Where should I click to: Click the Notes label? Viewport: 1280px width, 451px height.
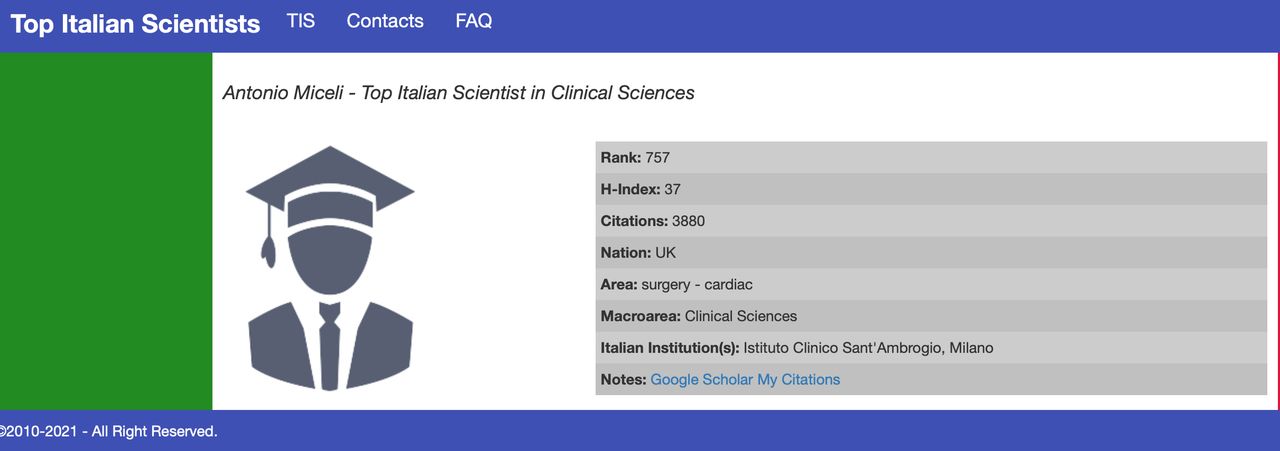623,380
